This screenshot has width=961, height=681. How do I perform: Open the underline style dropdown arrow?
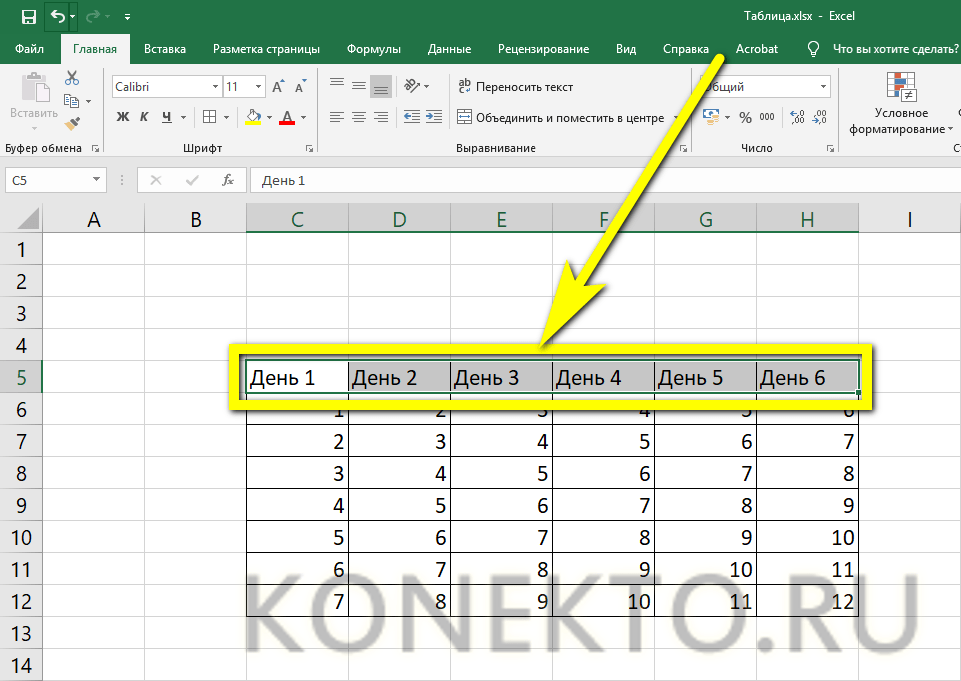(x=183, y=117)
